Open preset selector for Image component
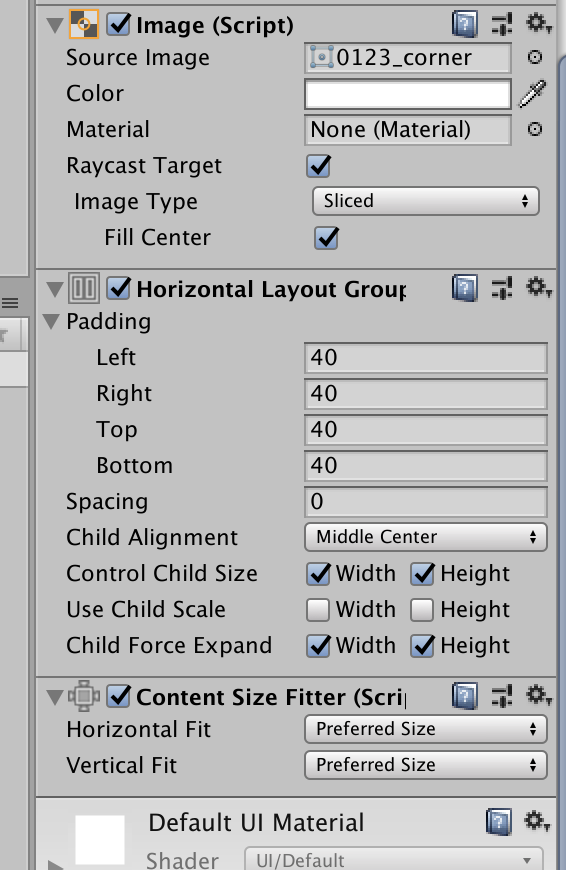The image size is (566, 870). (x=502, y=24)
